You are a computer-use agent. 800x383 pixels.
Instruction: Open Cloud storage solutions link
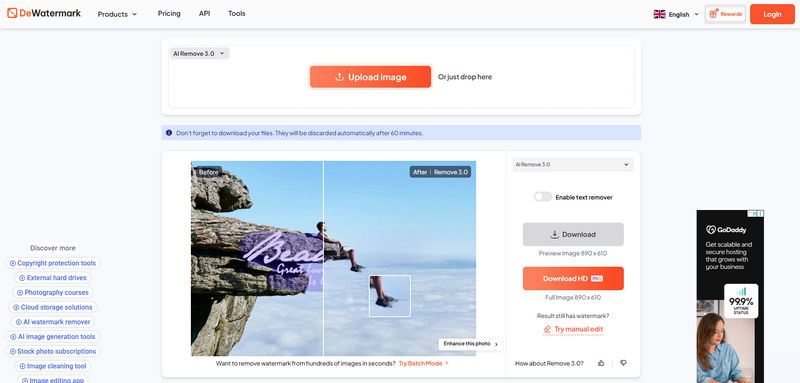click(53, 308)
